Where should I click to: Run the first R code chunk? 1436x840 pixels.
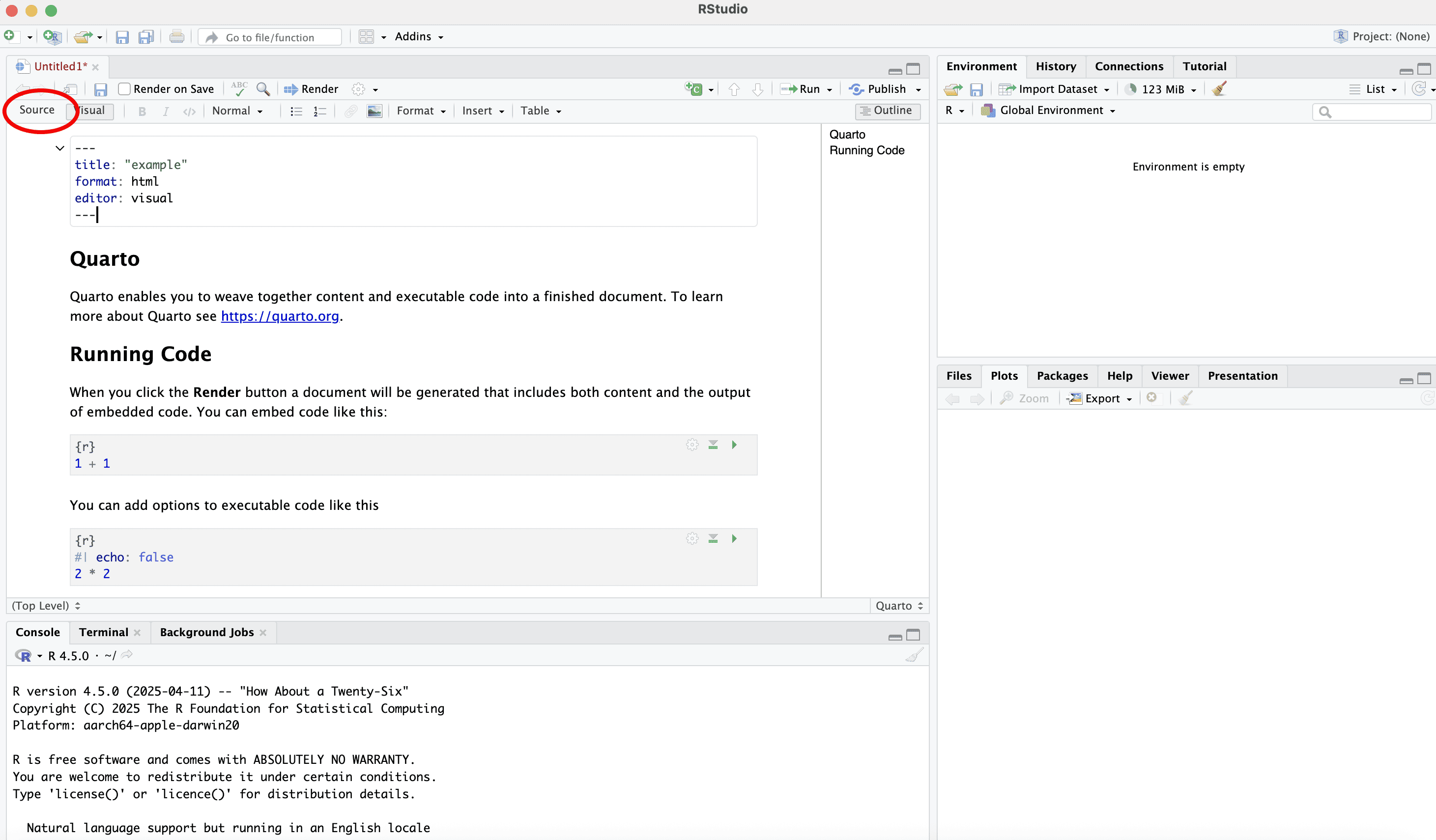734,445
